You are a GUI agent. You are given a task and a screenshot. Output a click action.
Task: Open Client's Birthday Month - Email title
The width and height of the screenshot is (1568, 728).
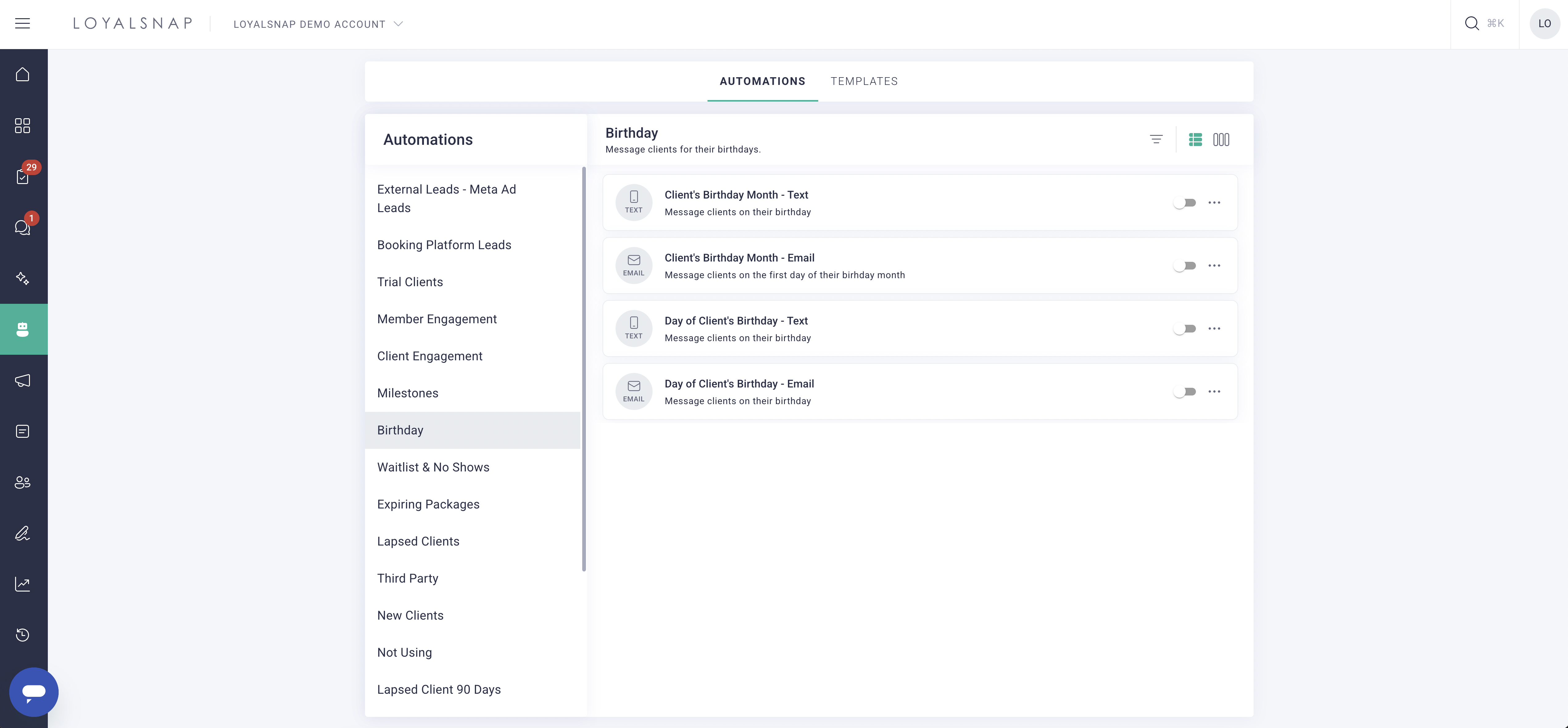tap(739, 258)
